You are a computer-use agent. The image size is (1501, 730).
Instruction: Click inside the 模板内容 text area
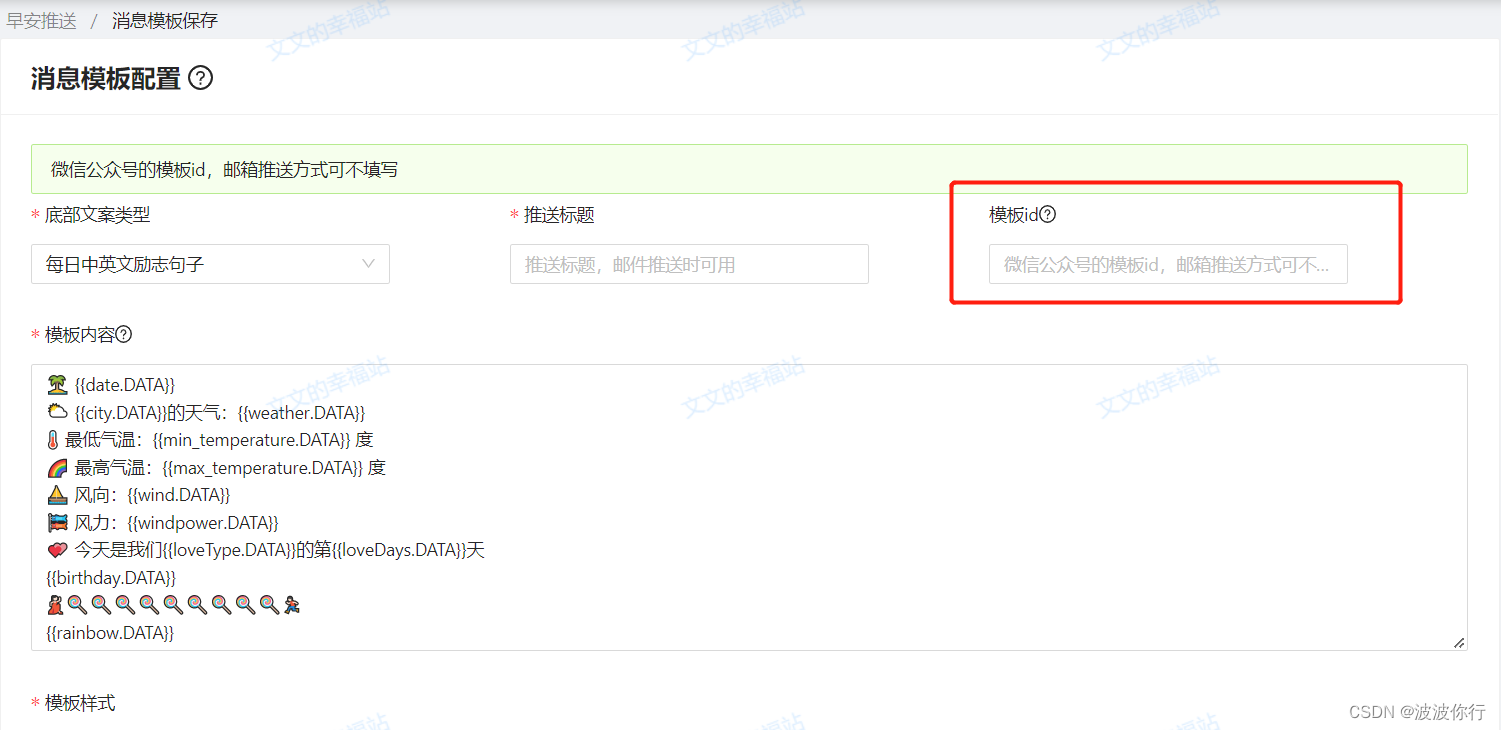tap(749, 507)
